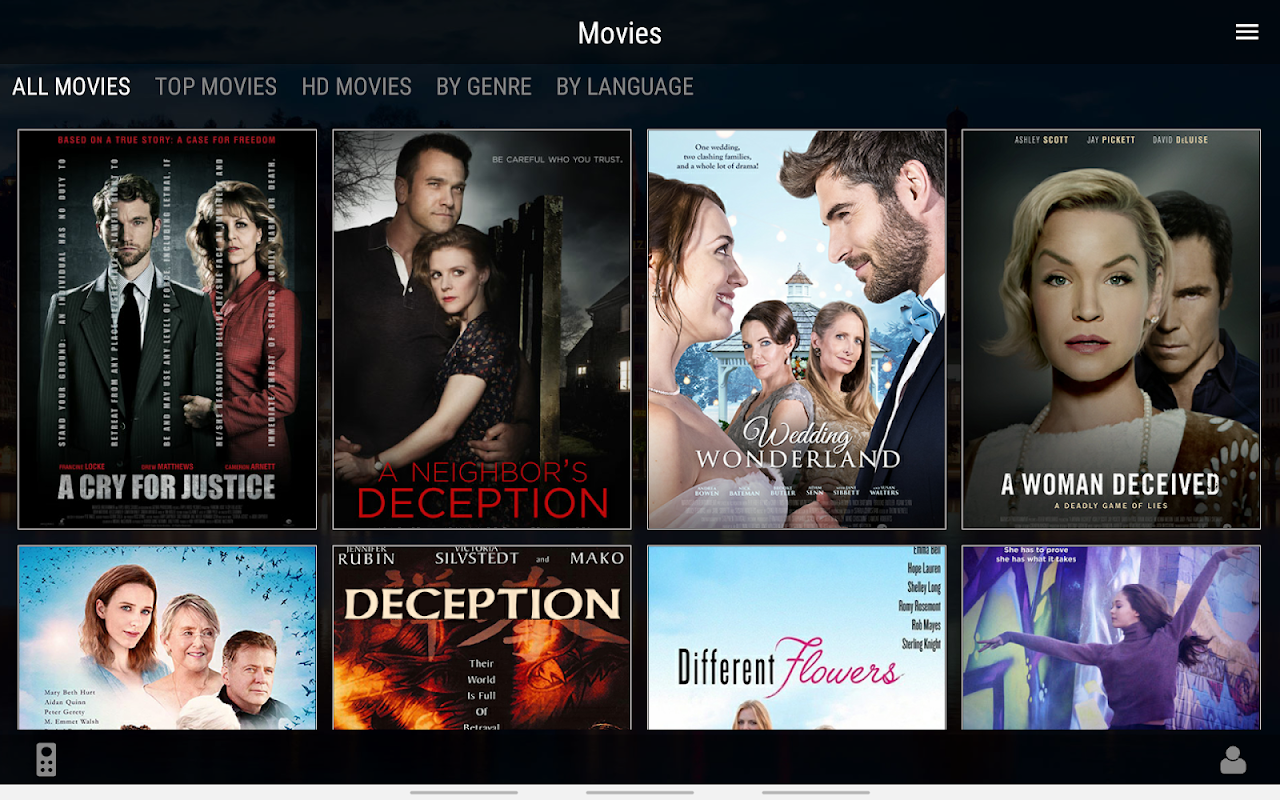Open the hamburger menu icon
This screenshot has height=800, width=1280.
pyautogui.click(x=1246, y=32)
